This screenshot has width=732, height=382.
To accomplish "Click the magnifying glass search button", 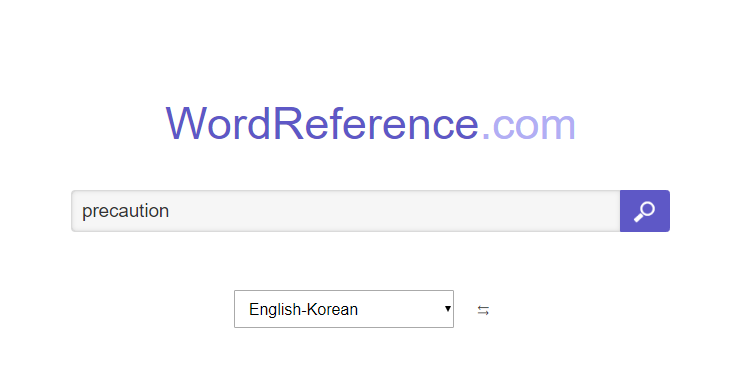I will click(645, 211).
